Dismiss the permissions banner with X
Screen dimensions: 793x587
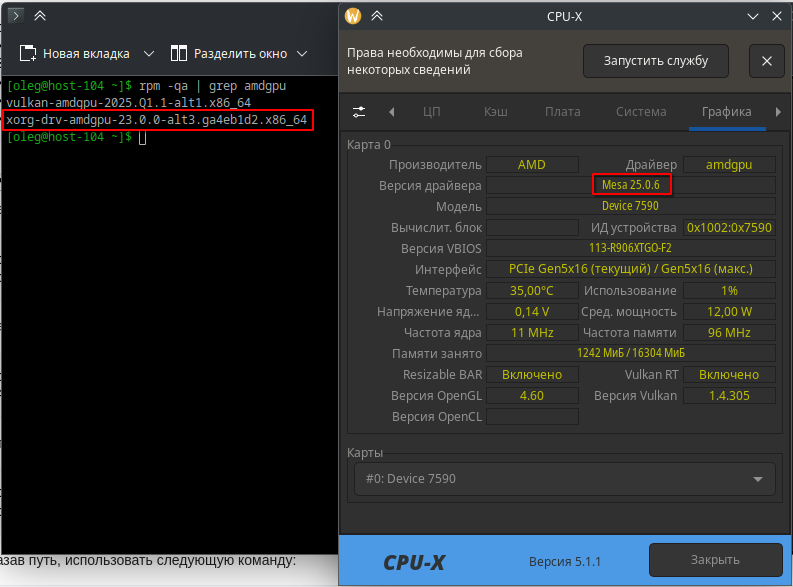pos(767,61)
